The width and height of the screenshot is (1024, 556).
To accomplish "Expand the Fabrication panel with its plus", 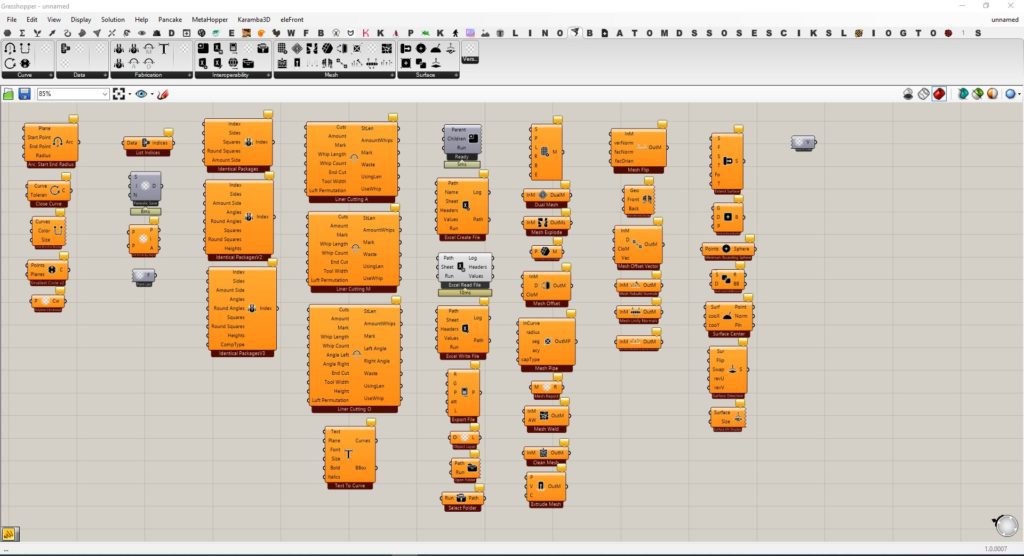I will click(189, 75).
